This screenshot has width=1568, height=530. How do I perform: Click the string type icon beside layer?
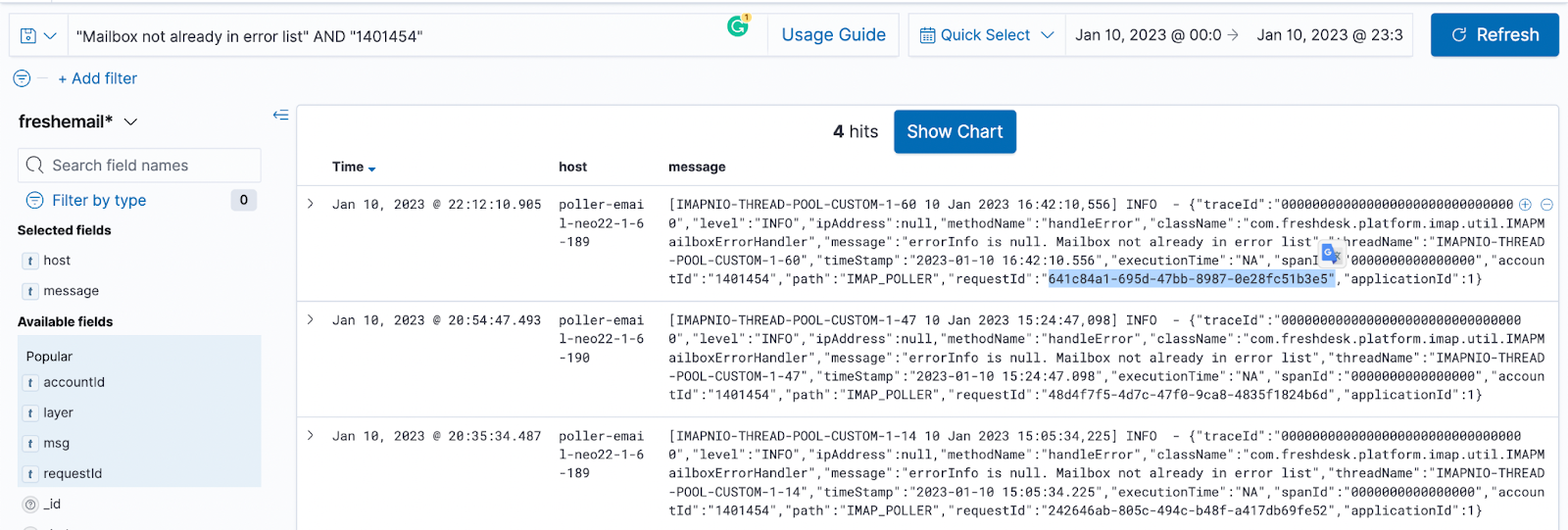30,412
